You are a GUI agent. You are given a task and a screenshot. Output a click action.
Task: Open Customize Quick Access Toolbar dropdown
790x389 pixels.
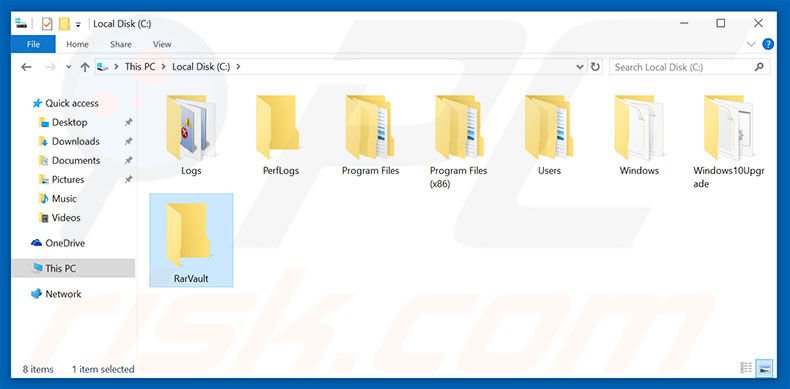pos(78,24)
